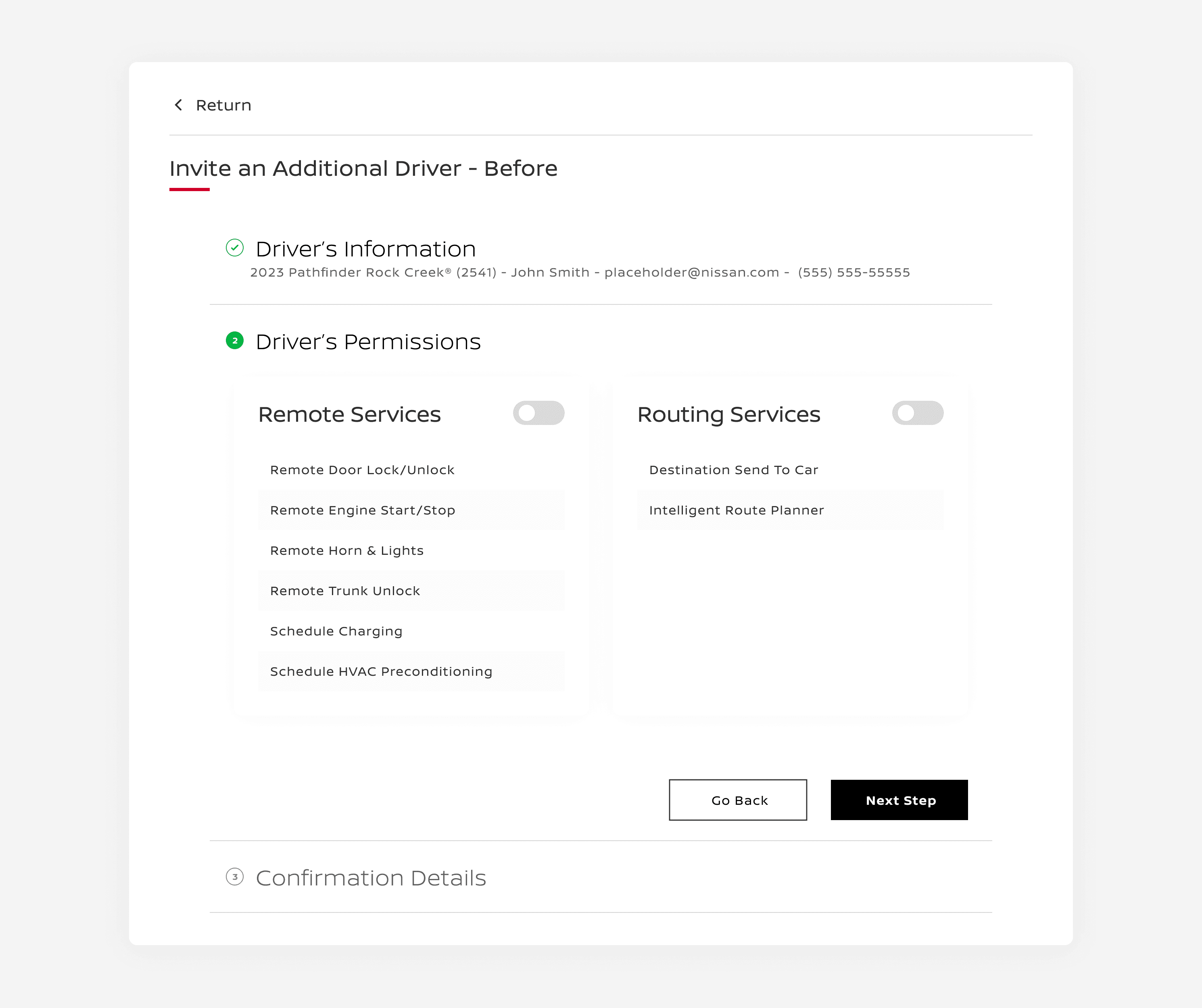Image resolution: width=1202 pixels, height=1008 pixels.
Task: Select Intelligent Route Planner row
Action: (x=736, y=510)
